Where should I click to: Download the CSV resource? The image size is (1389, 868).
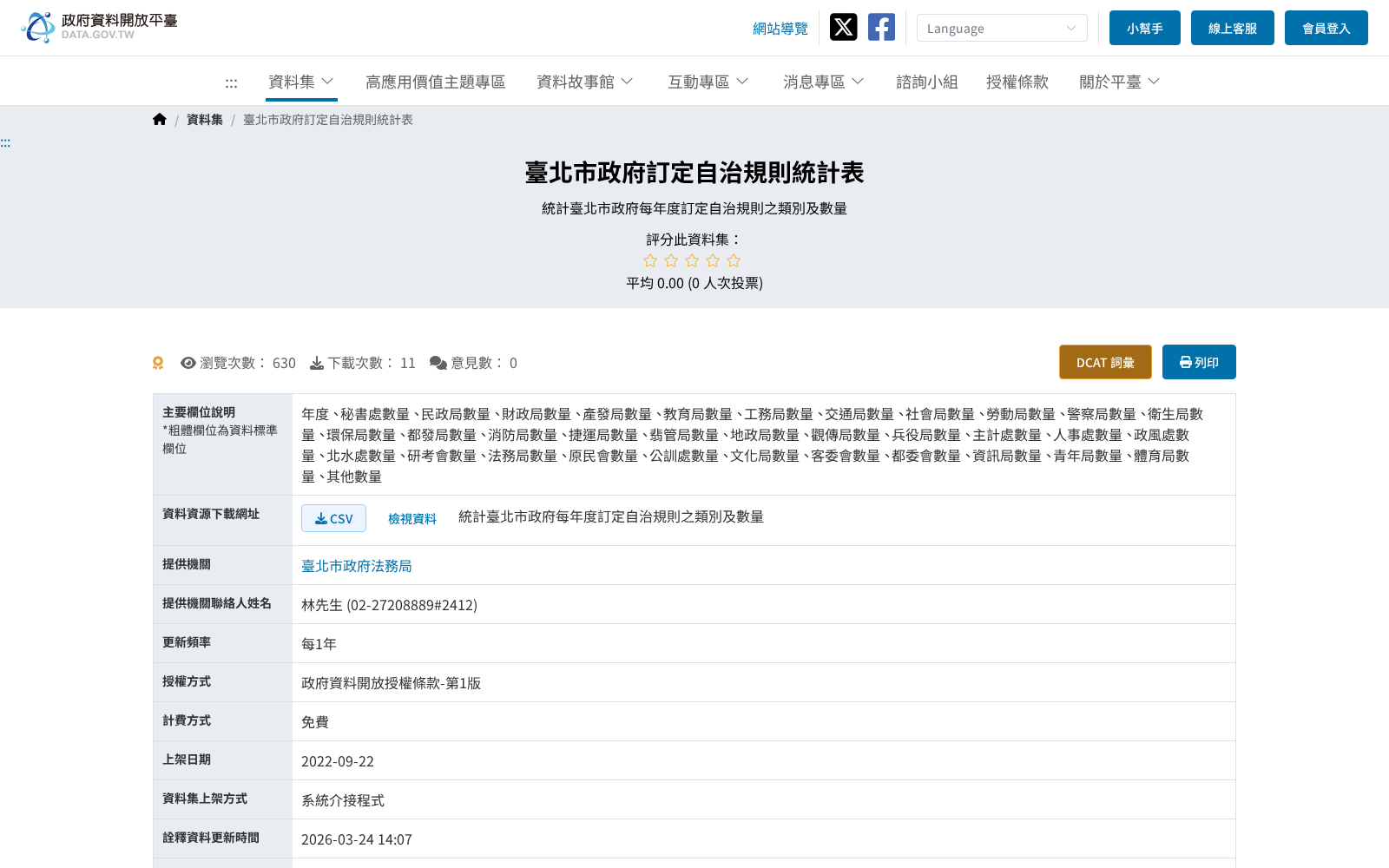click(x=333, y=518)
